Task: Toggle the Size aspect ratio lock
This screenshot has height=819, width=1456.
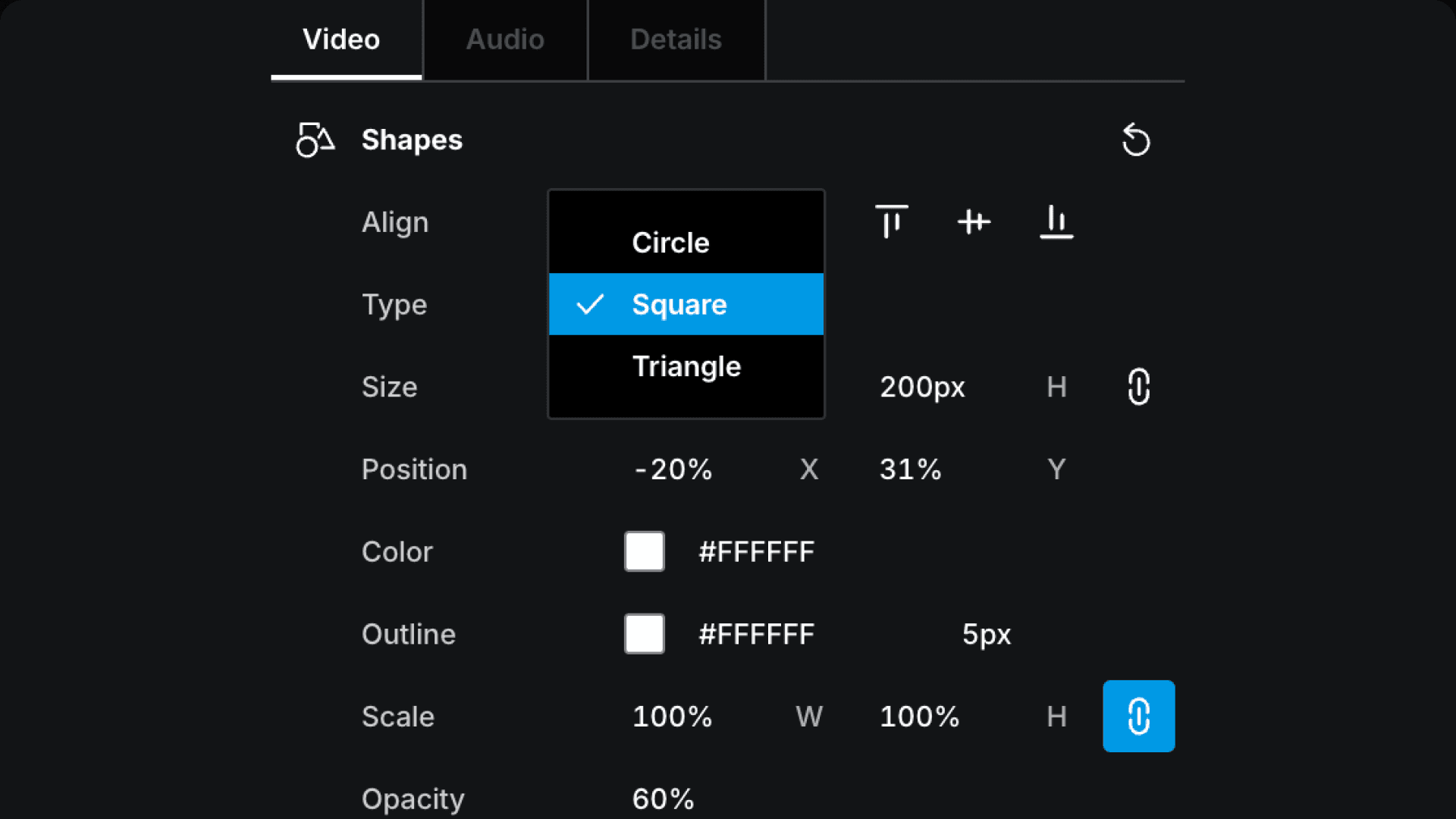Action: [x=1139, y=387]
